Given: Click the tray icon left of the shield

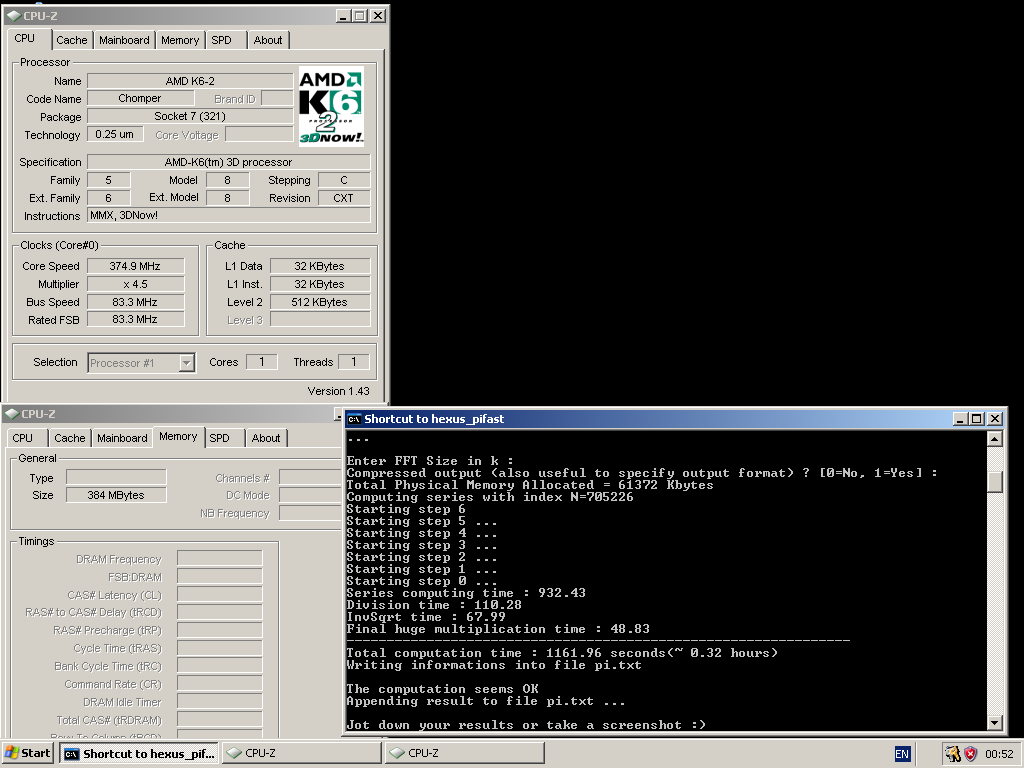Looking at the screenshot, I should pos(953,754).
